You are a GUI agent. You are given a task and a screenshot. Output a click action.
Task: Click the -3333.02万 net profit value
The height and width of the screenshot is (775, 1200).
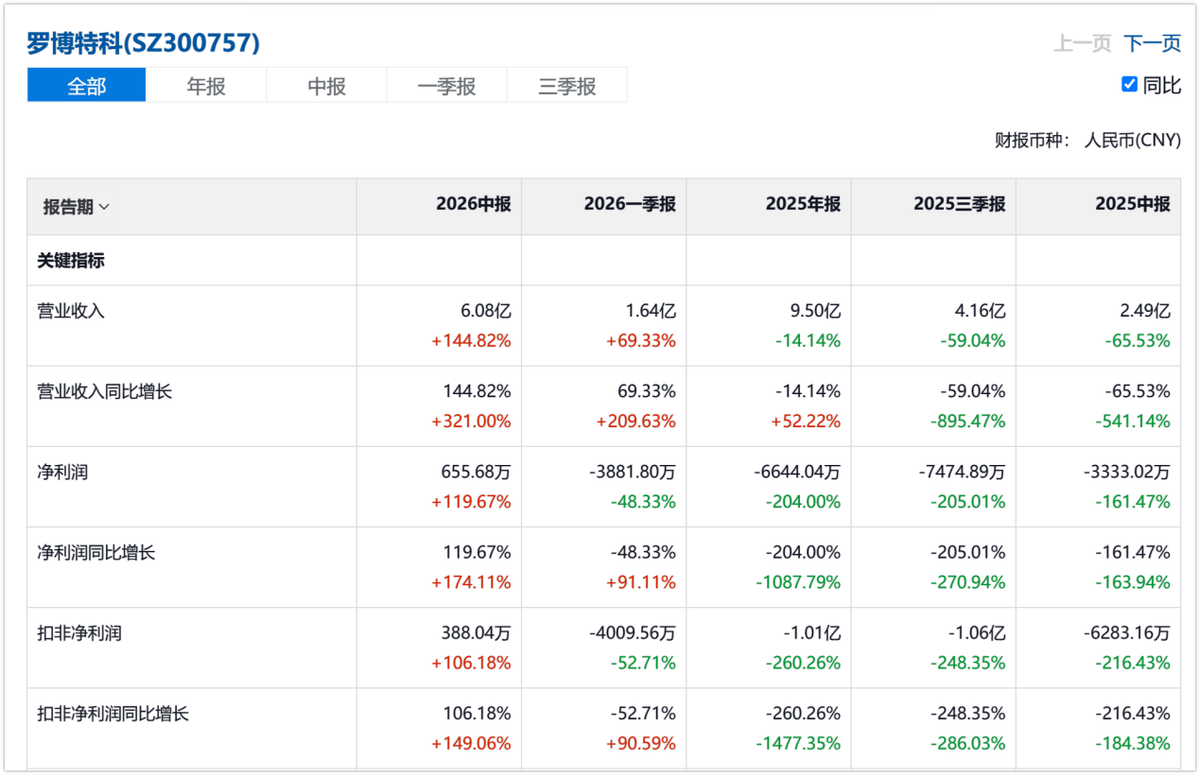pos(1126,472)
